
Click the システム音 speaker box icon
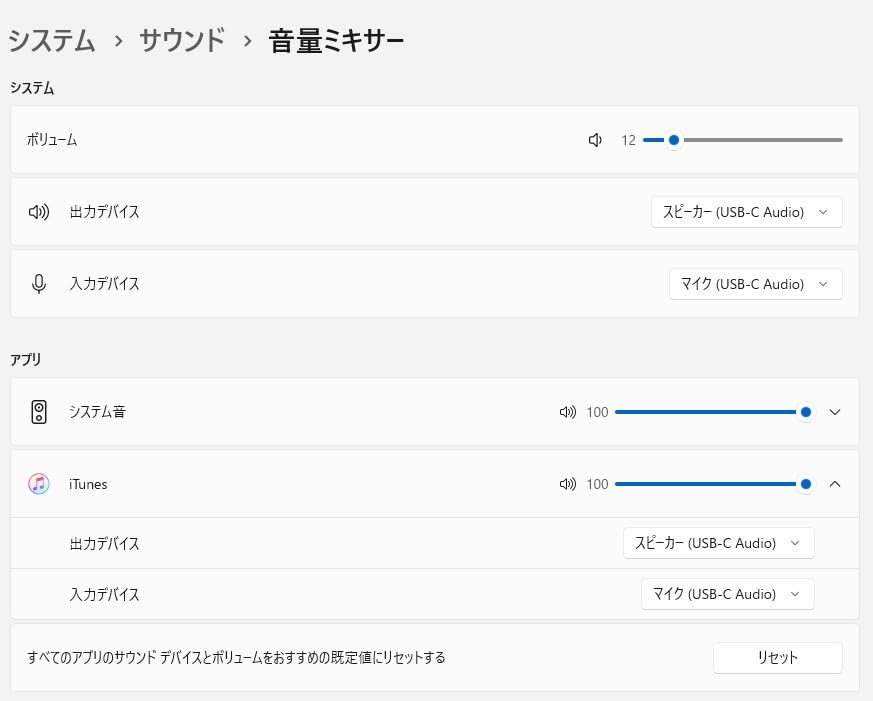(39, 412)
